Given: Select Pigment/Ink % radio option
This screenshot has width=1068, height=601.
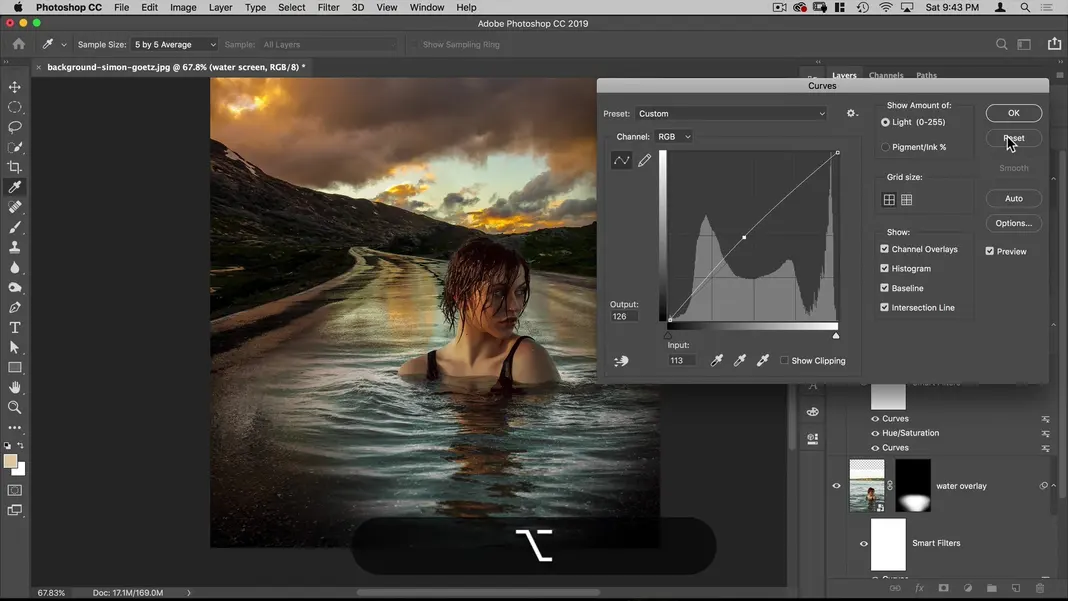Looking at the screenshot, I should (x=885, y=147).
